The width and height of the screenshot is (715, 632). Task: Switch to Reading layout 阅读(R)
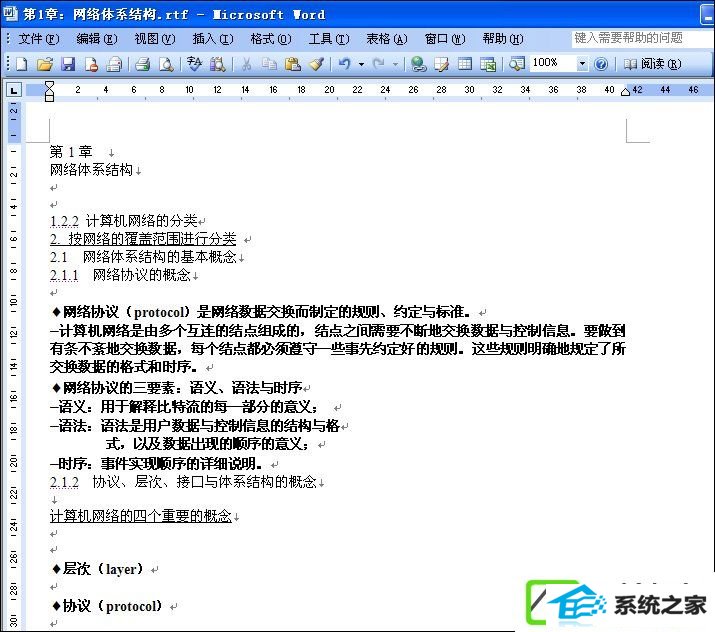(x=652, y=64)
